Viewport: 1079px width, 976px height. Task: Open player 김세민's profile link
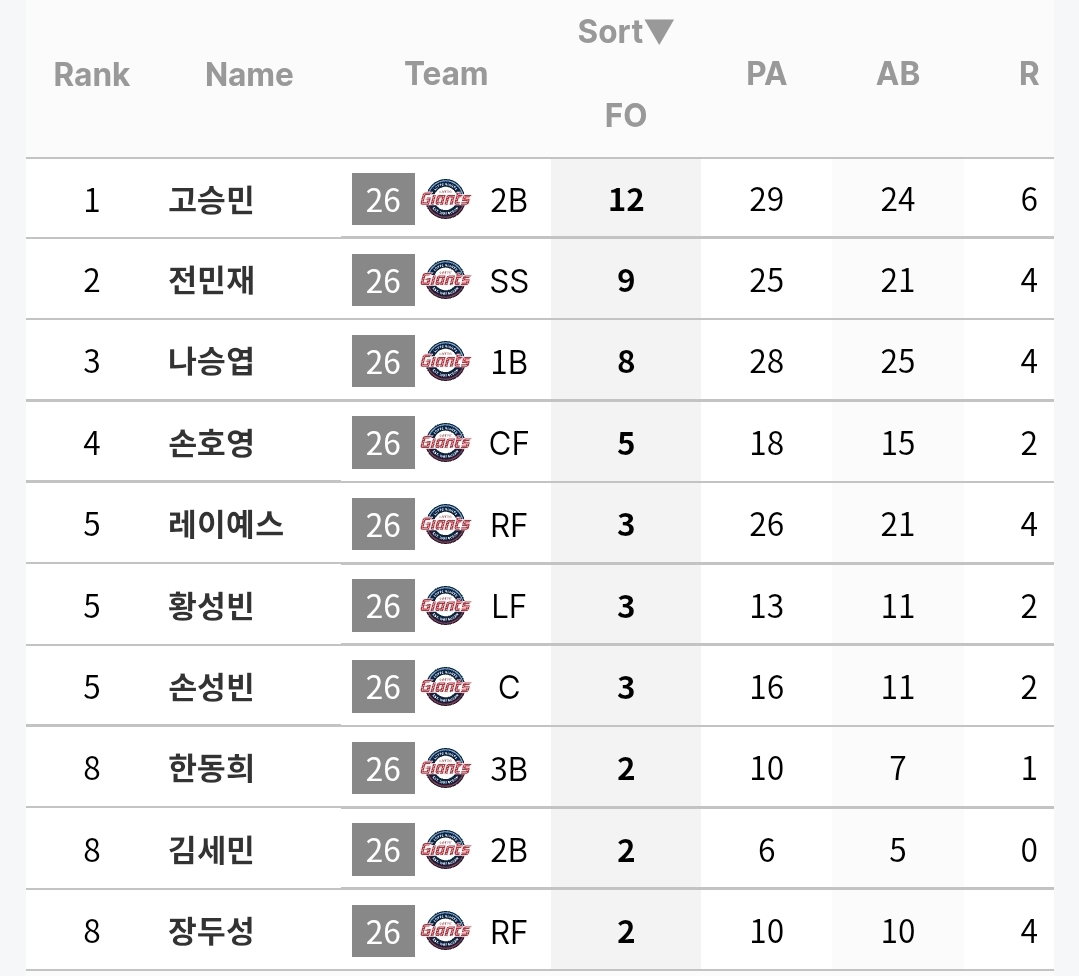(x=211, y=850)
